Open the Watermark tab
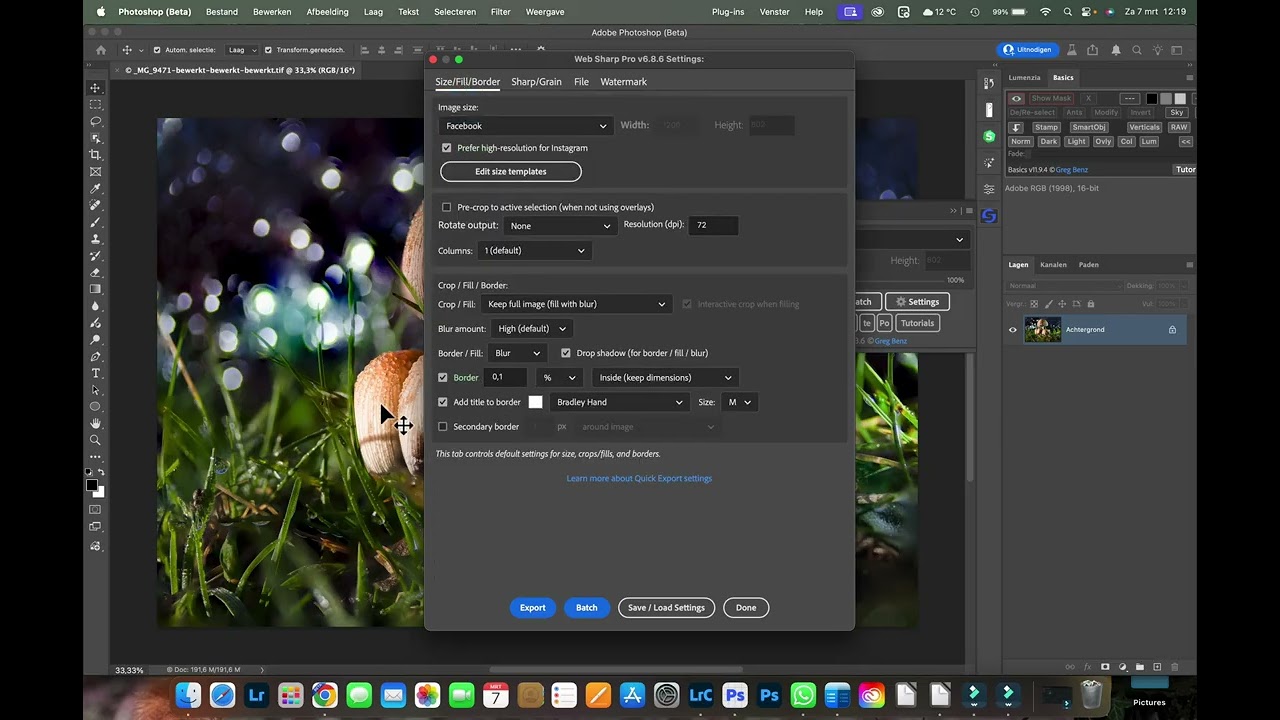 tap(623, 82)
